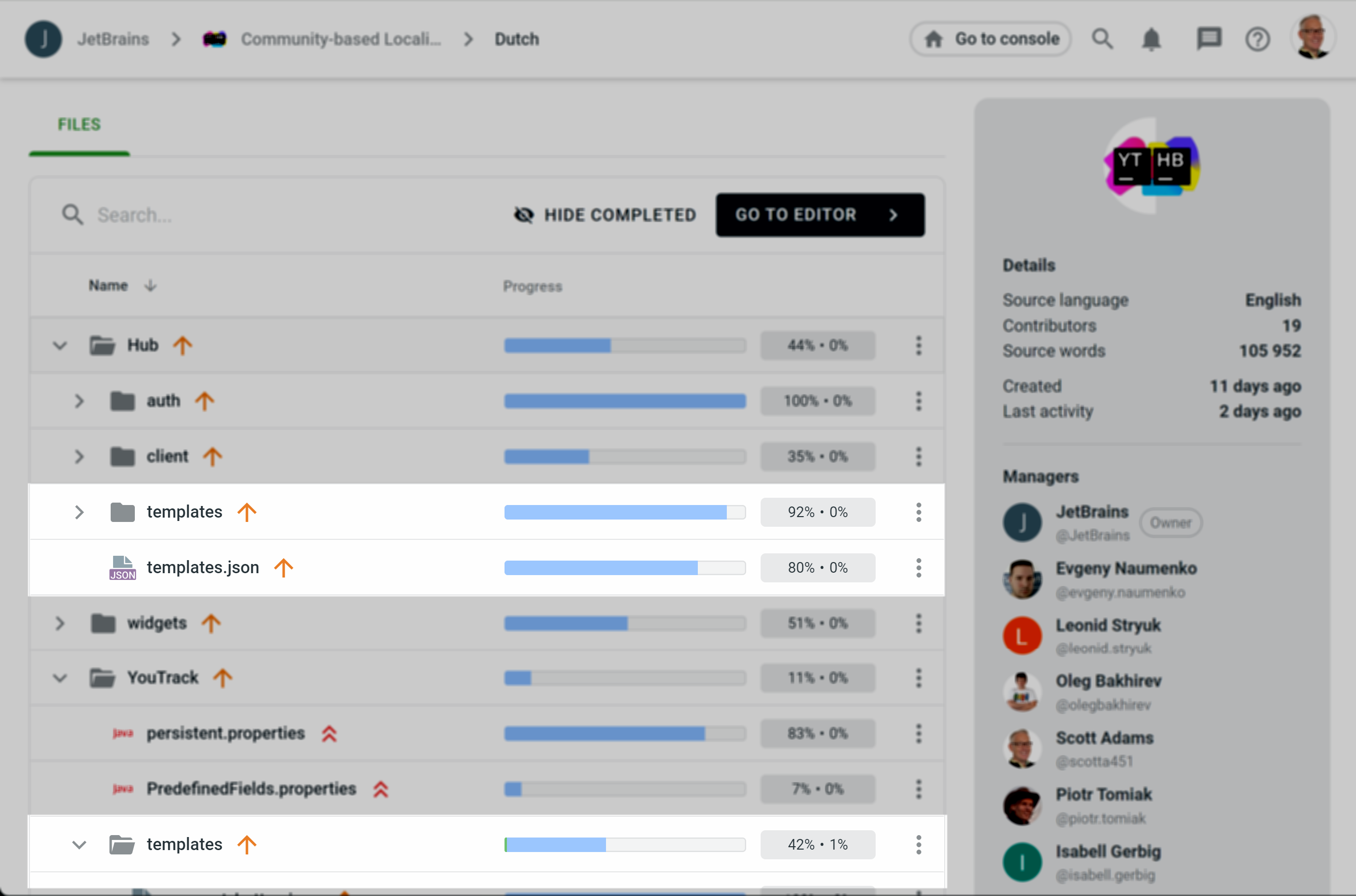The width and height of the screenshot is (1356, 896).
Task: Click the JSON file icon beside templates.json
Action: pos(122,566)
